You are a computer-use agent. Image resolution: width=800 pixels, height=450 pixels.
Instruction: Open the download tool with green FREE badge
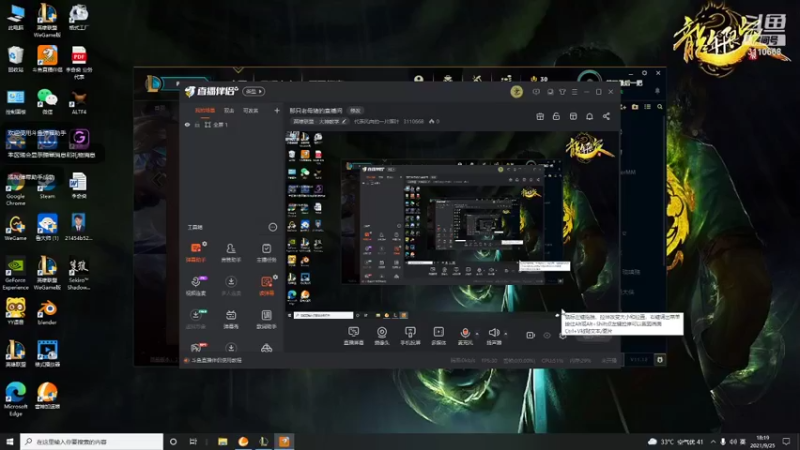click(196, 319)
